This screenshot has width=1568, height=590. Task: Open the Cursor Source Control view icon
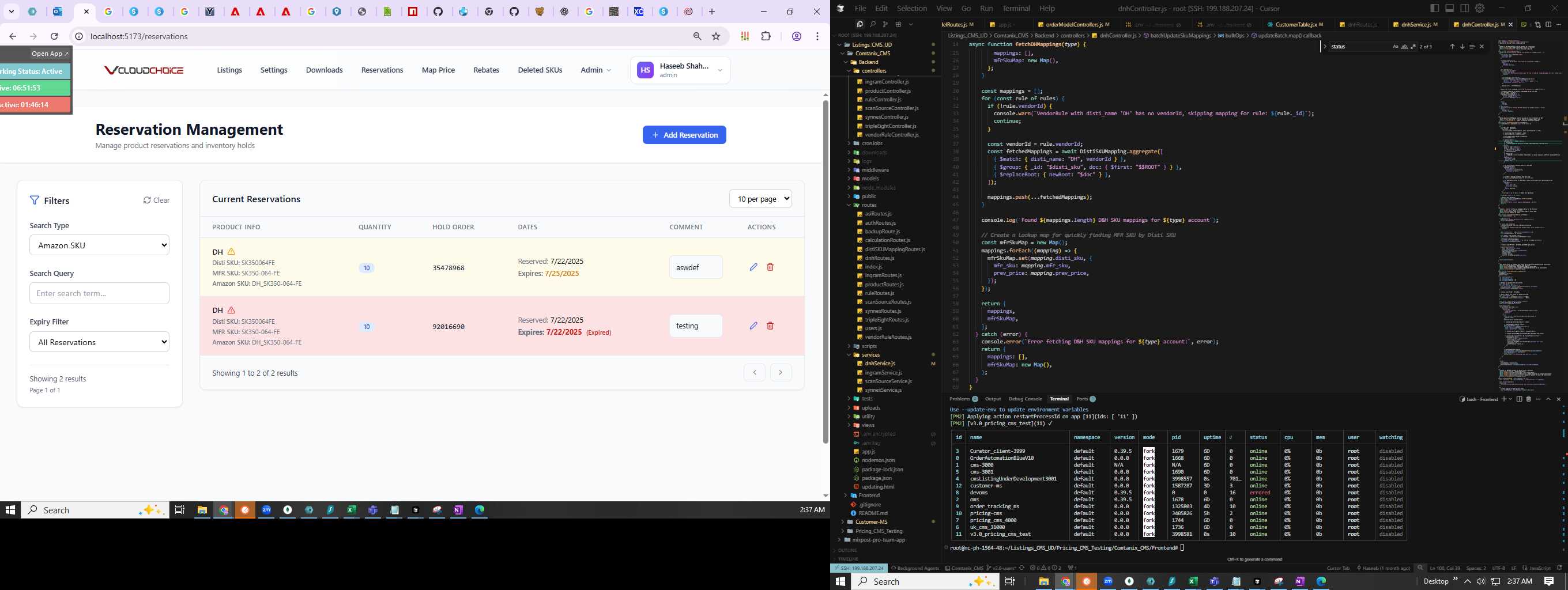pyautogui.click(x=885, y=24)
